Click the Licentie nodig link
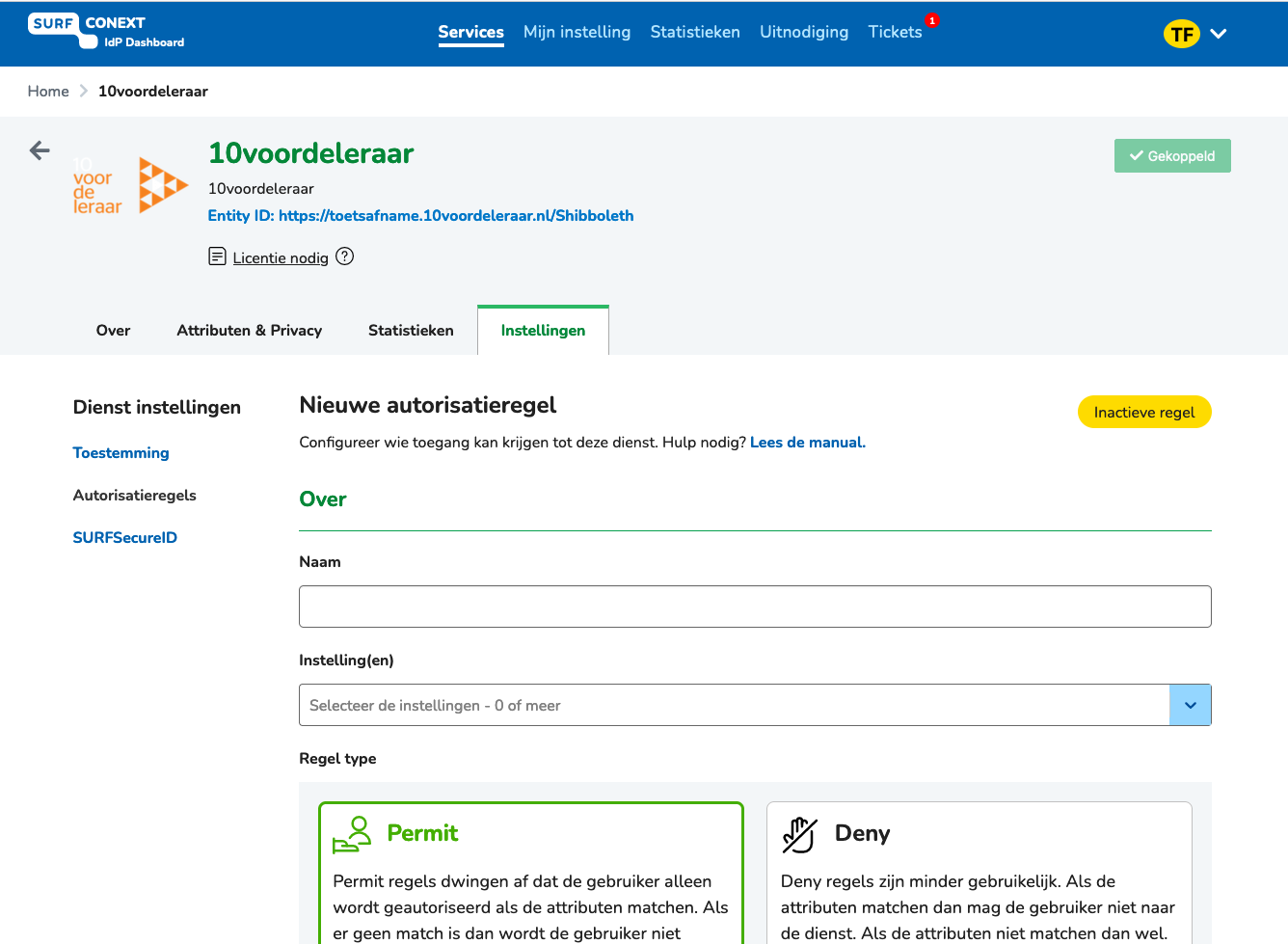Viewport: 1288px width, 944px height. coord(281,257)
